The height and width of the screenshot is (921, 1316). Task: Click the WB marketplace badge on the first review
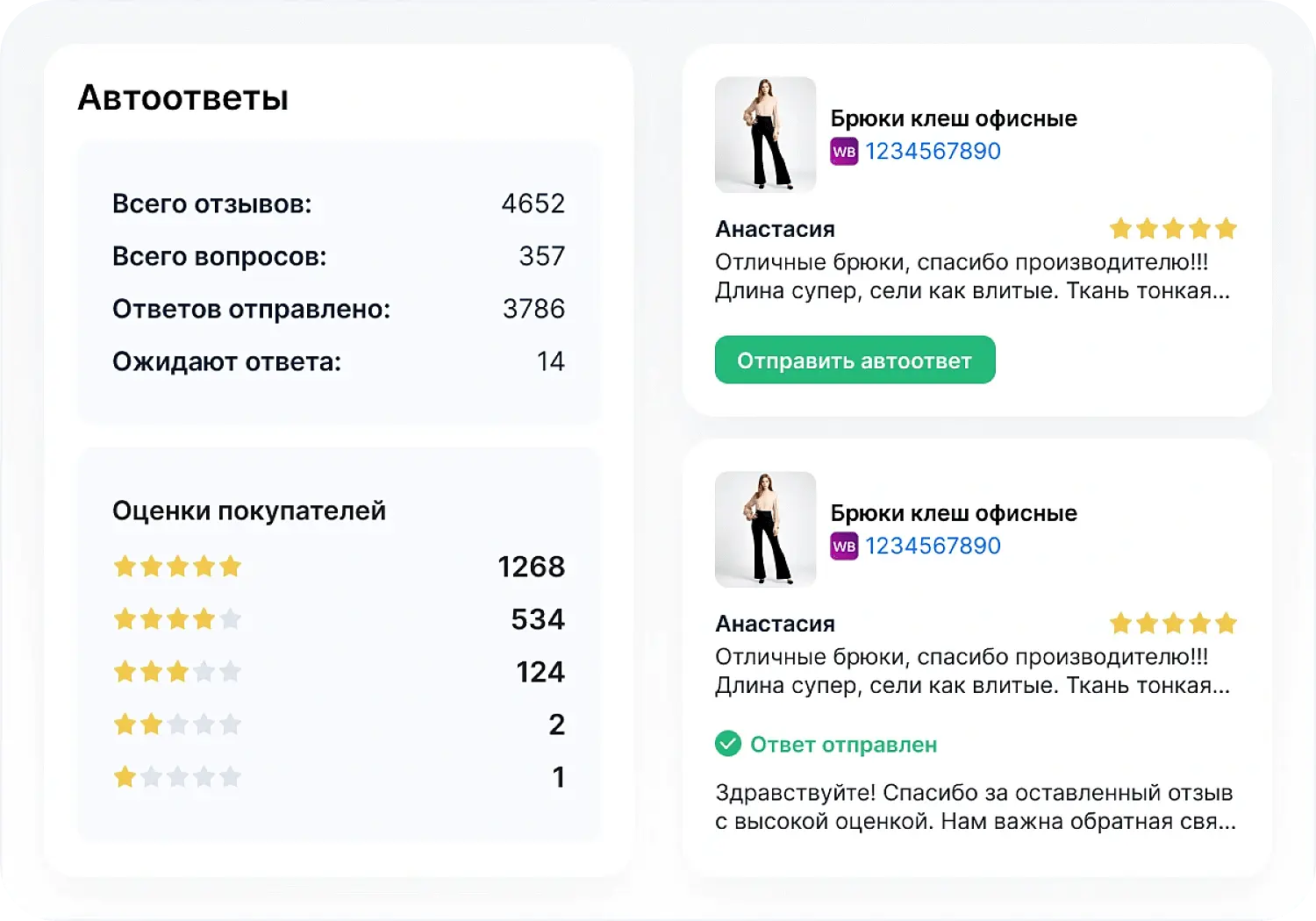click(x=844, y=151)
